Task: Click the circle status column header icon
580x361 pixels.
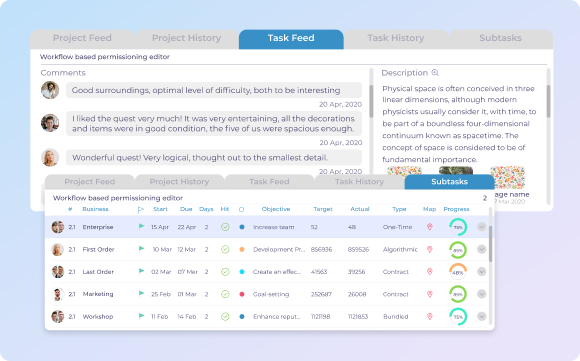Action: pyautogui.click(x=242, y=209)
